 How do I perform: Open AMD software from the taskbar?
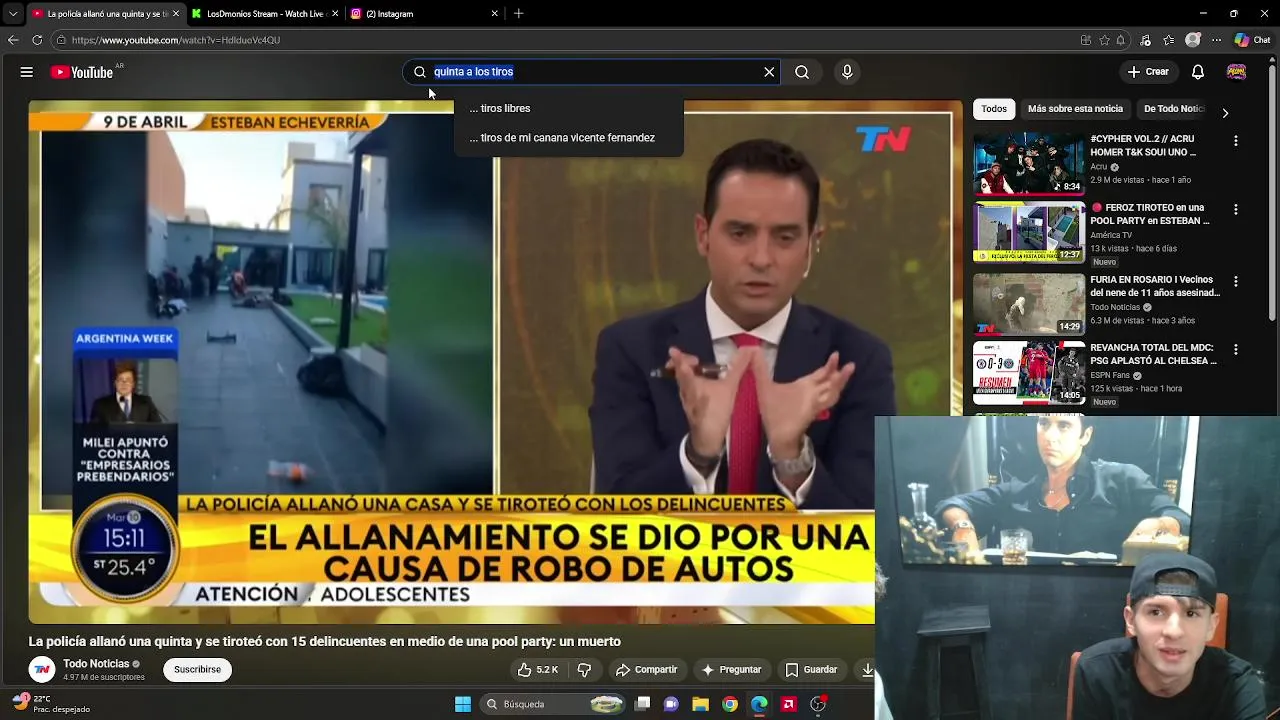pyautogui.click(x=788, y=704)
